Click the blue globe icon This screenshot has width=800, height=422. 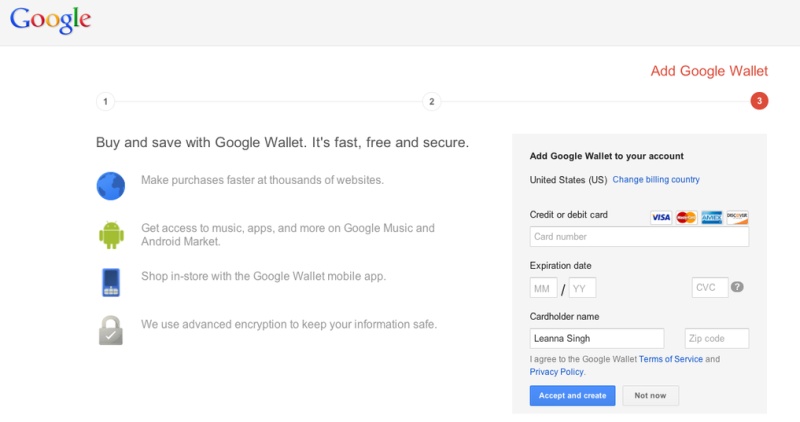tap(111, 186)
